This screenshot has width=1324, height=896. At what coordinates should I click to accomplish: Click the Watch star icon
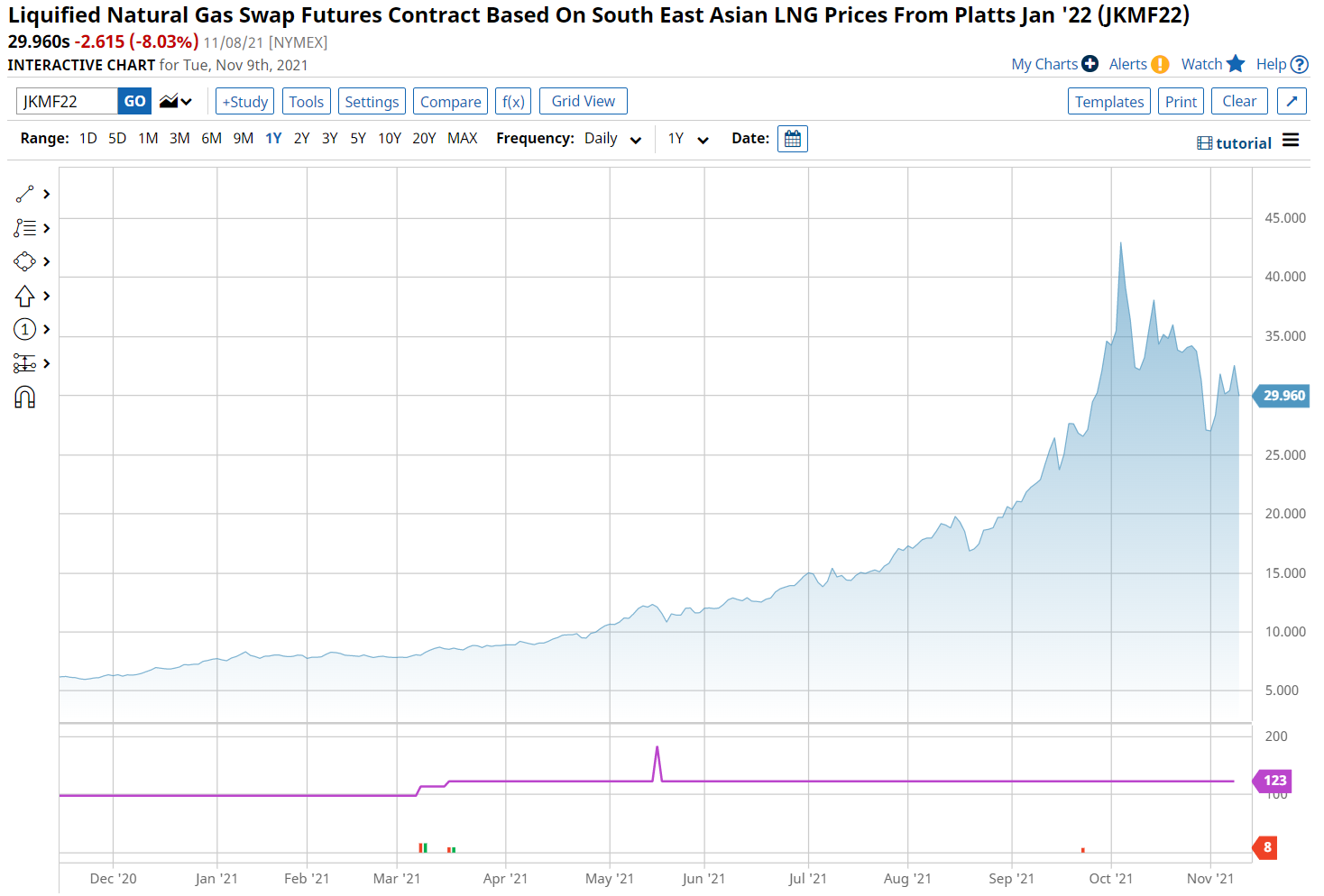[1236, 64]
